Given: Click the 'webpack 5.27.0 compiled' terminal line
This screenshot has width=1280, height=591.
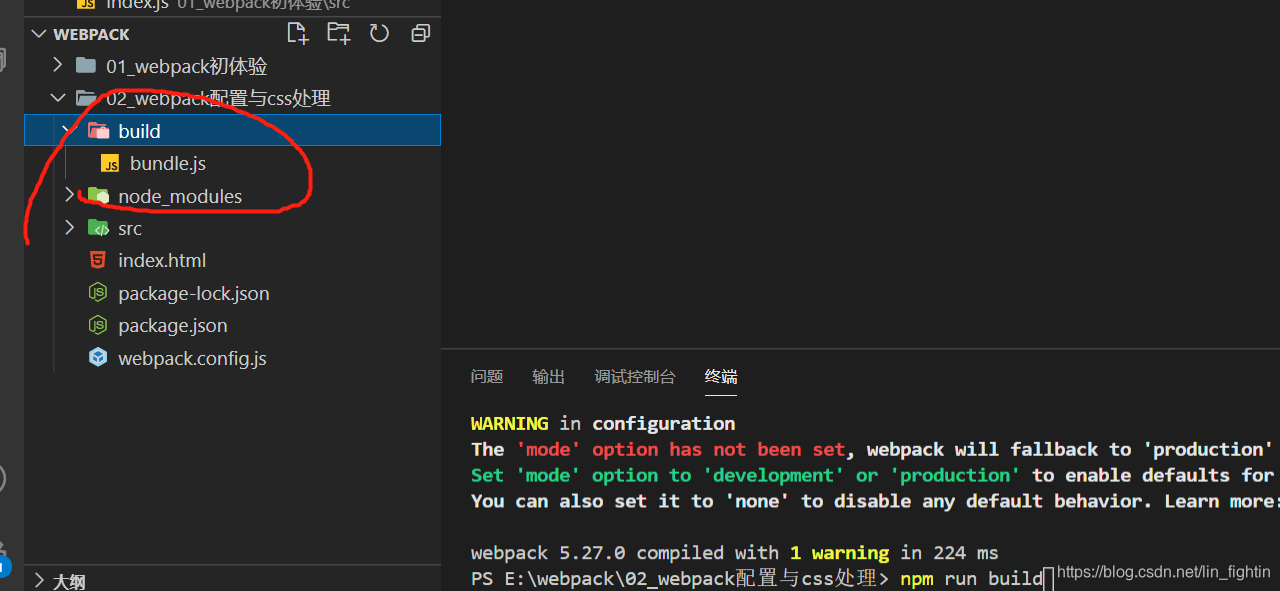Looking at the screenshot, I should (735, 553).
